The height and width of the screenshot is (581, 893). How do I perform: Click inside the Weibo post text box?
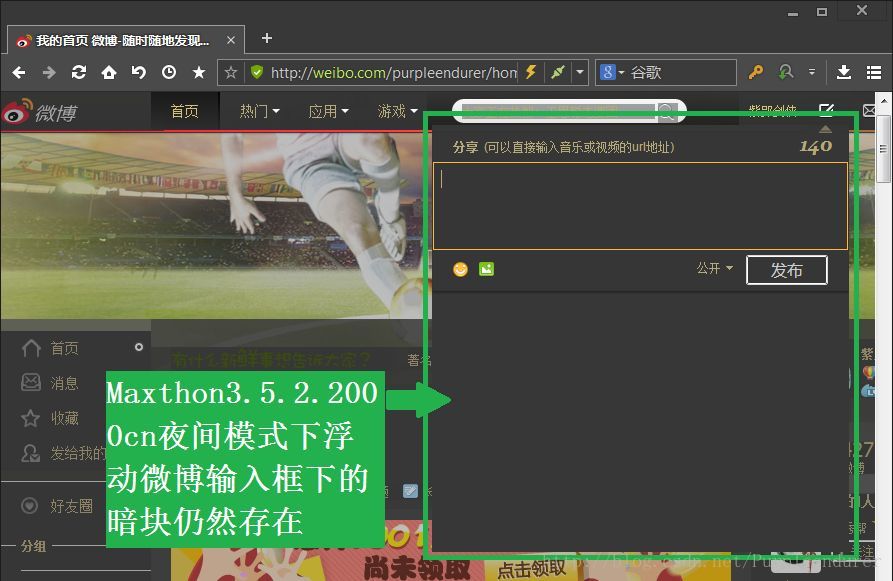point(640,205)
